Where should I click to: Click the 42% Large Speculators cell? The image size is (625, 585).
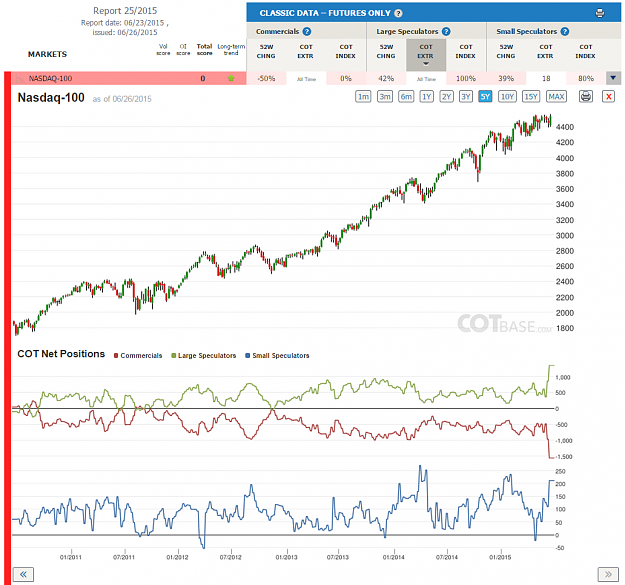[x=386, y=79]
